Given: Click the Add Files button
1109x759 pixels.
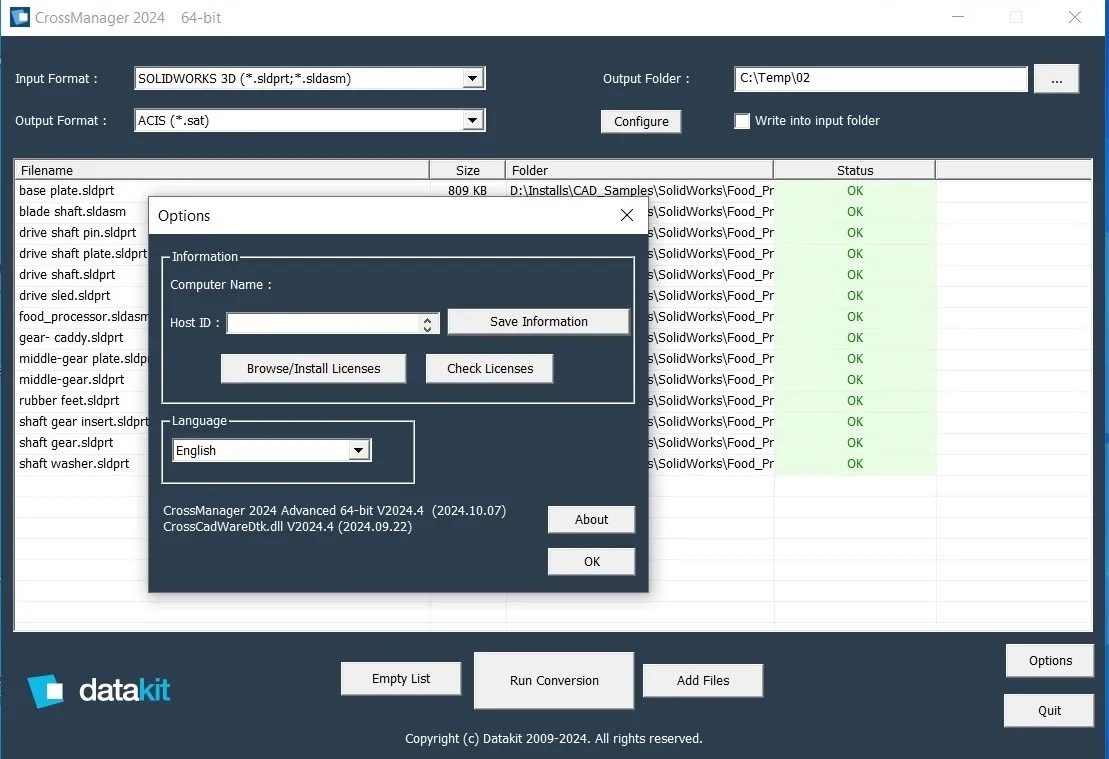Looking at the screenshot, I should point(702,680).
